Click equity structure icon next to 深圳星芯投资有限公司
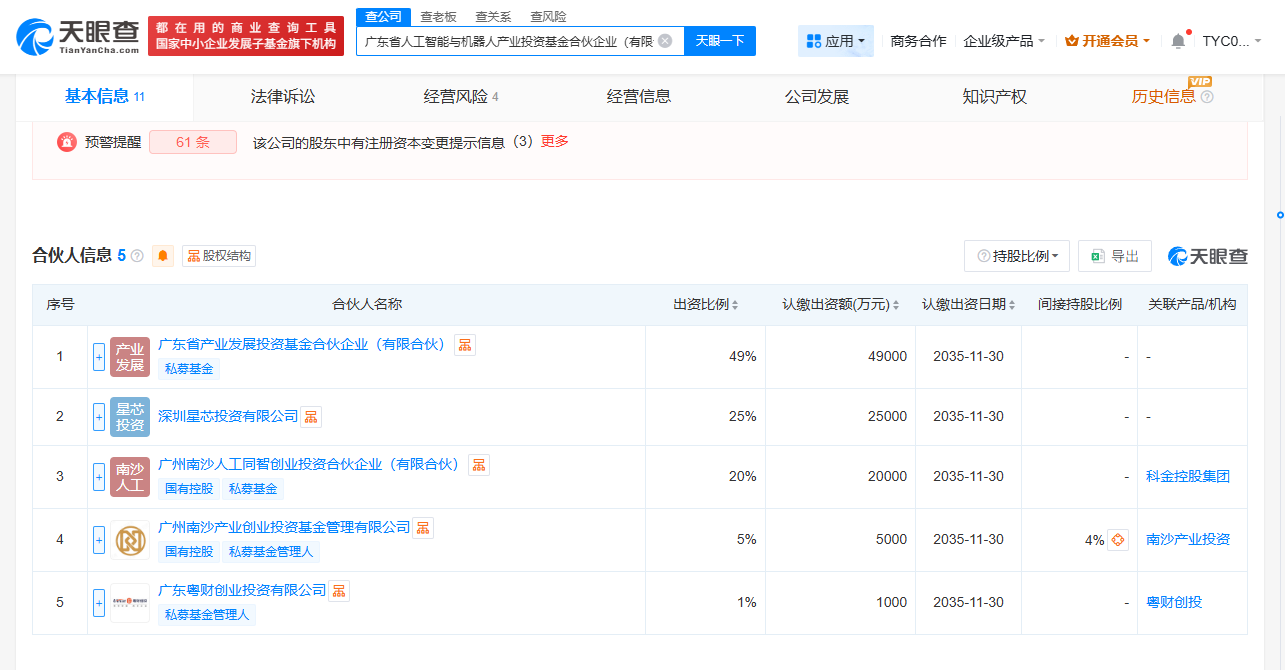This screenshot has height=670, width=1285. [x=312, y=417]
